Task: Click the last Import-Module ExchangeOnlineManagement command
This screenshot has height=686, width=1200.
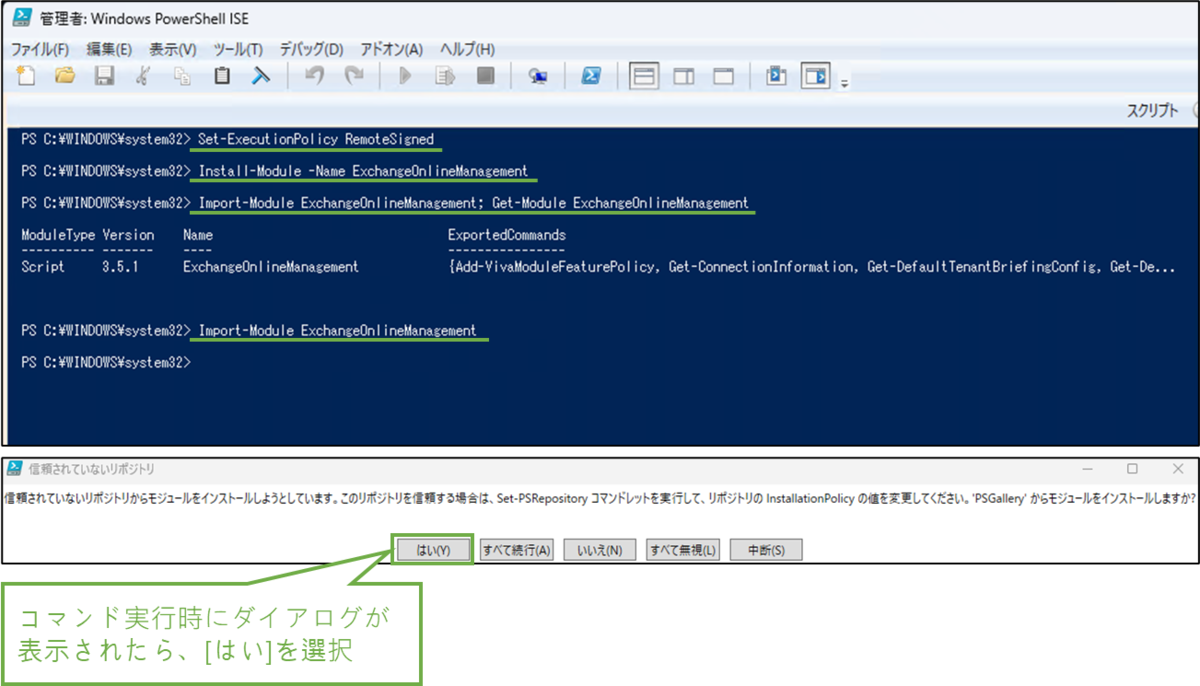Action: 338,330
